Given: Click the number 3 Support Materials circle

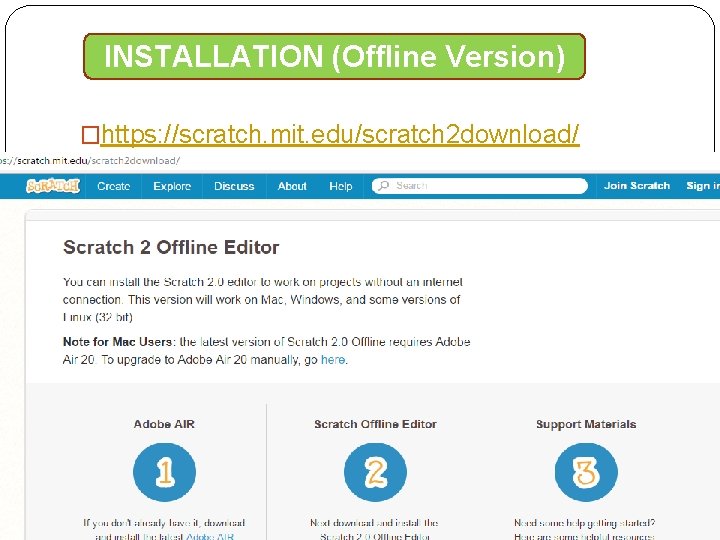Looking at the screenshot, I should point(586,472).
